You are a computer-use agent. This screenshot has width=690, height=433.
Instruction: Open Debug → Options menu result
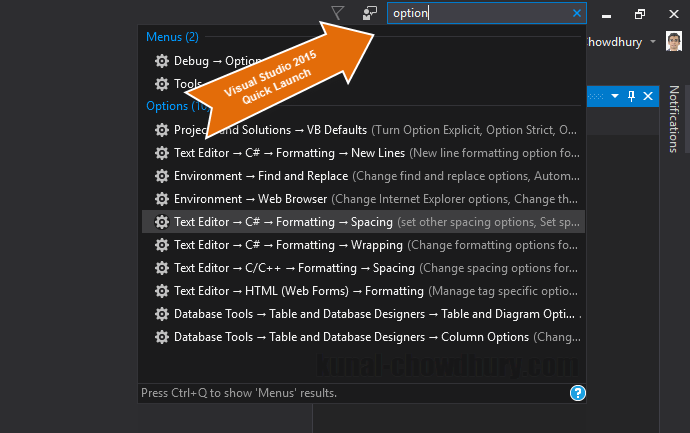tap(363, 61)
